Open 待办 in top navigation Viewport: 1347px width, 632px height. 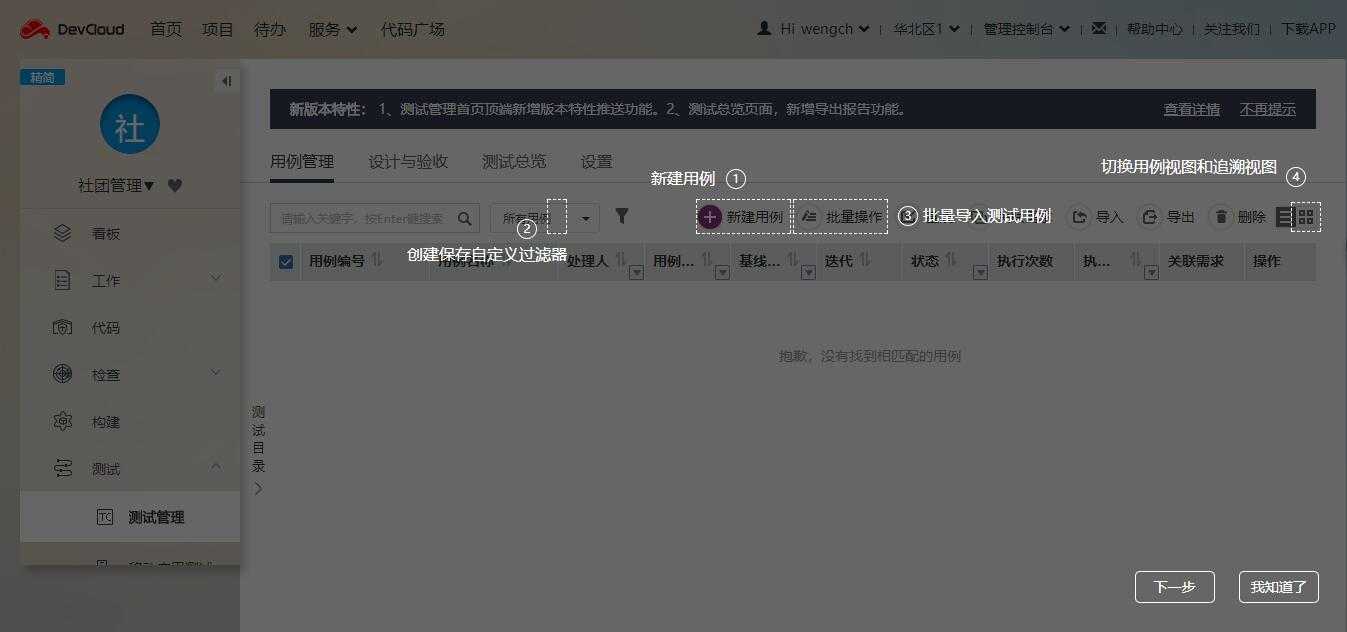[270, 29]
